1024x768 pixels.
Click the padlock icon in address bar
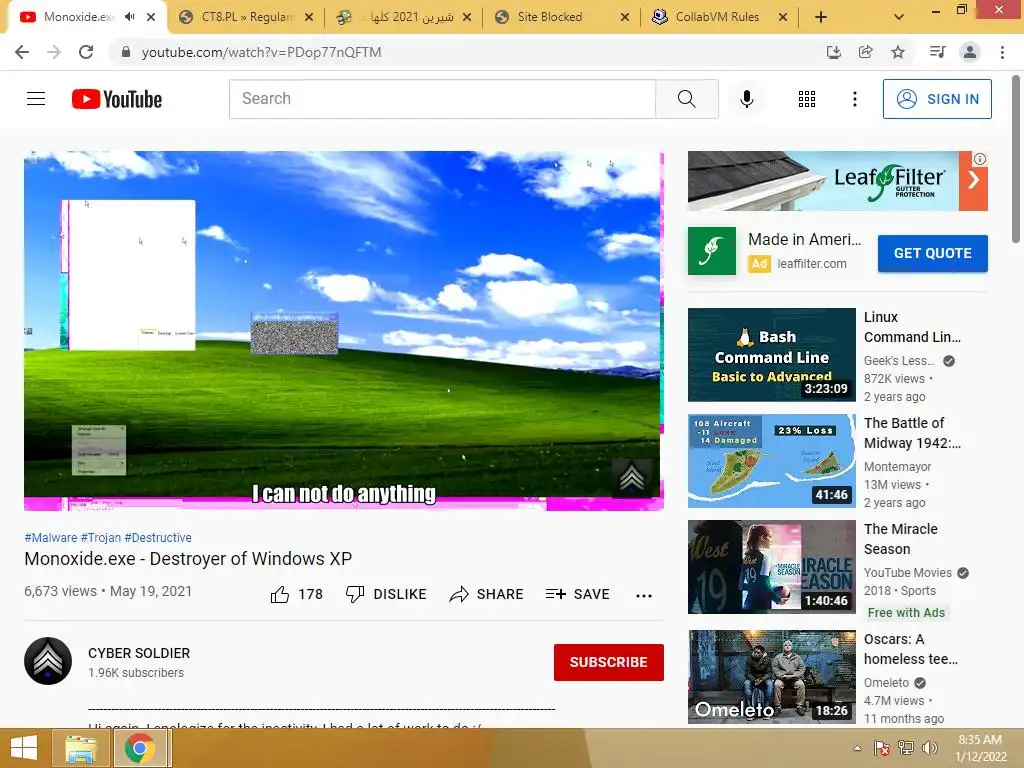(126, 52)
